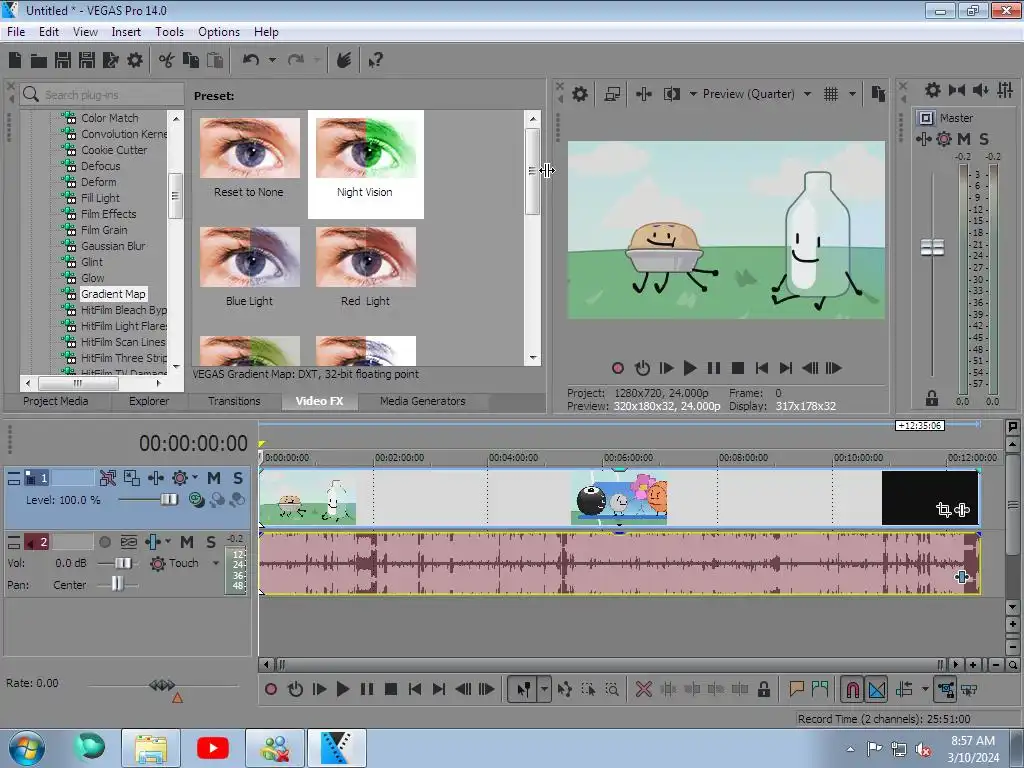Open project Properties gear in main toolbar
Screen dimensions: 1024x768
click(x=135, y=60)
